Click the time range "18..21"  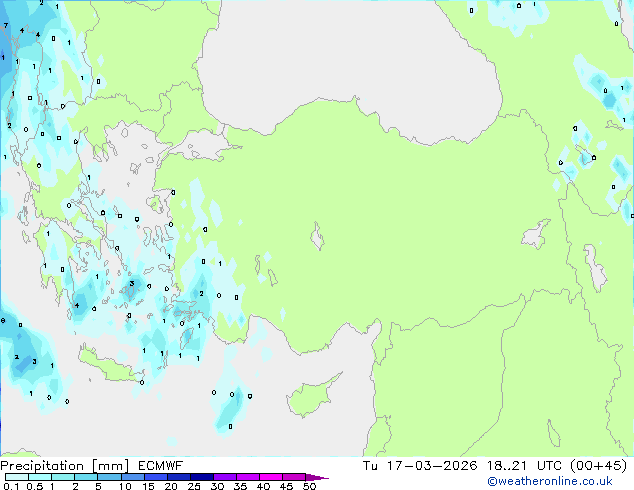click(507, 466)
